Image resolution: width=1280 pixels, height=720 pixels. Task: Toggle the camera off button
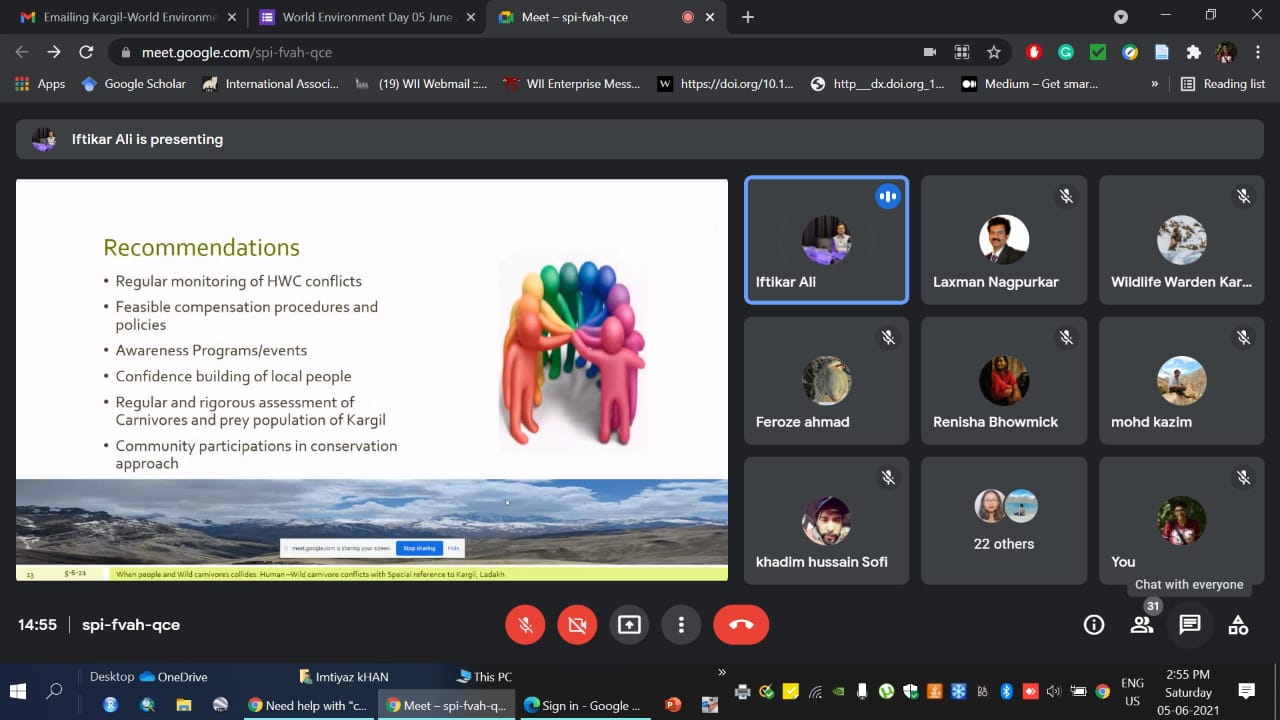pyautogui.click(x=577, y=625)
